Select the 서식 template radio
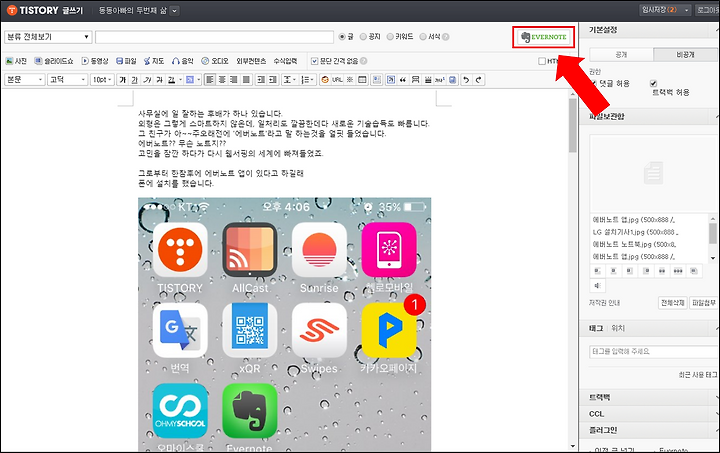Viewport: 720px width, 453px height. point(423,37)
